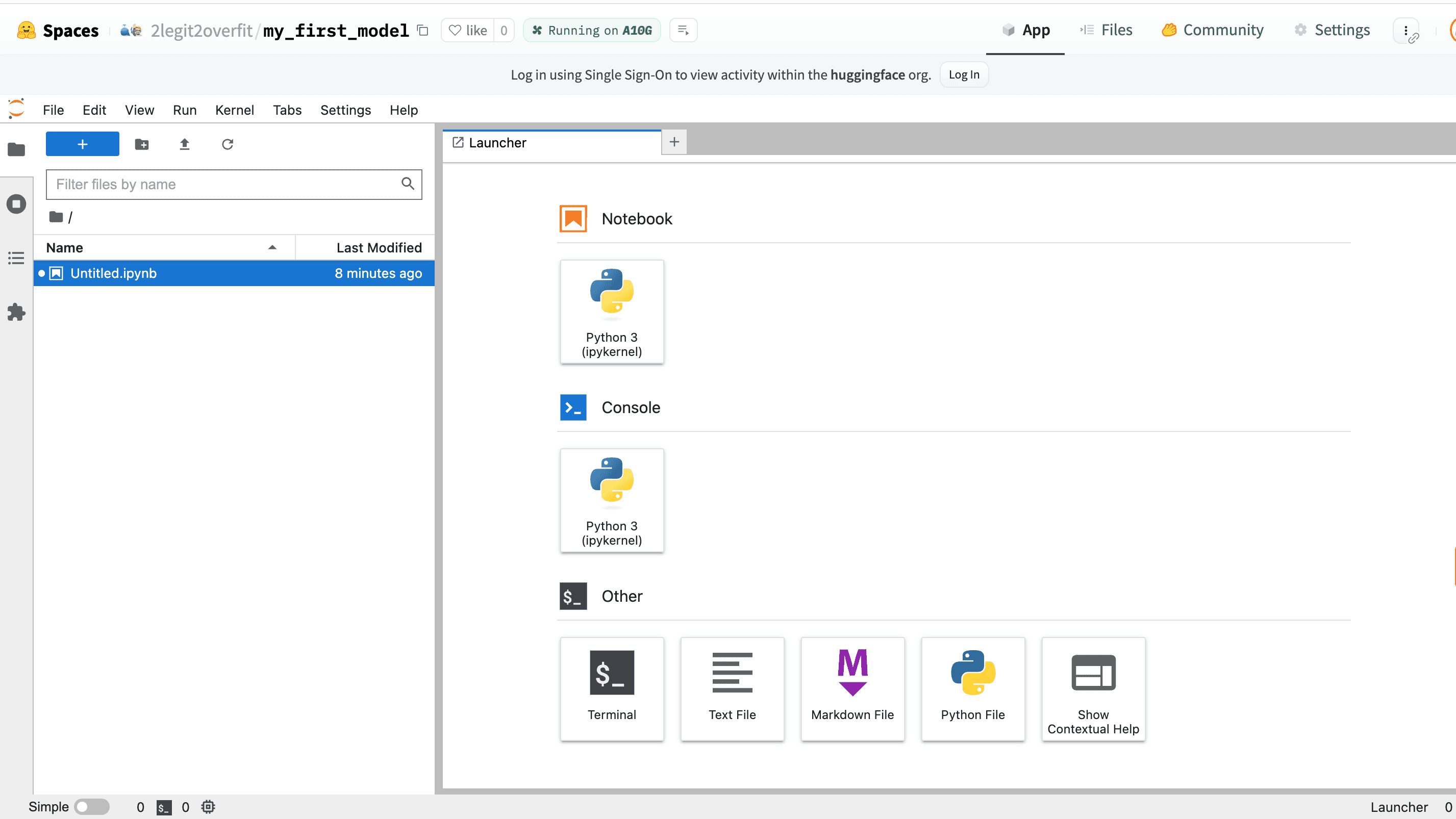Screen dimensions: 1456x819
Task: Click the Launcher label in status bar
Action: coord(1399,807)
